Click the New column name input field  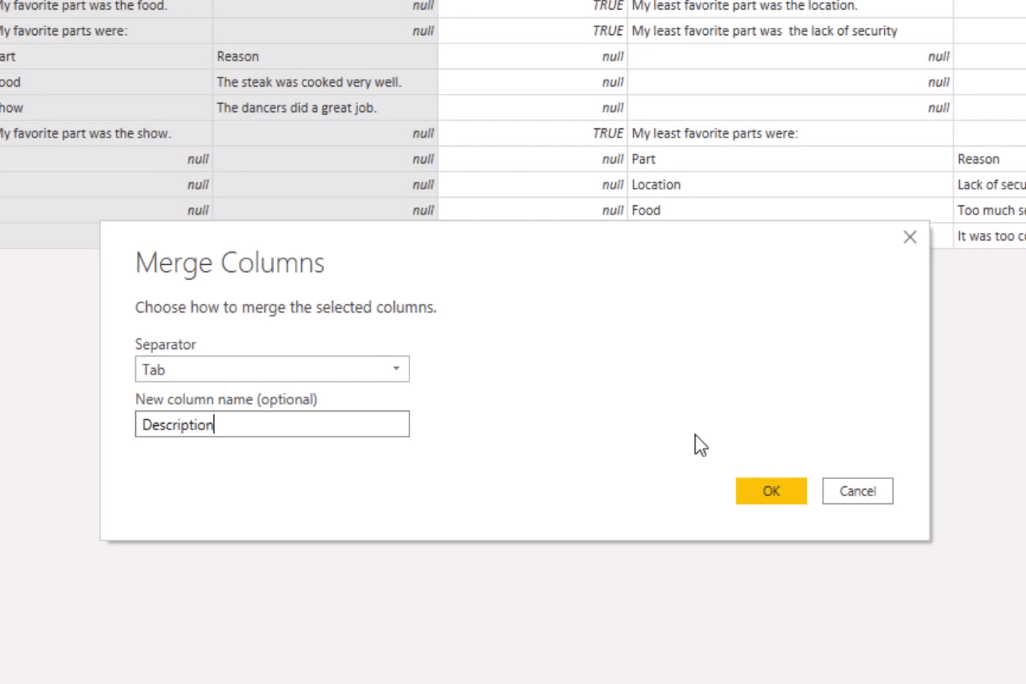272,424
